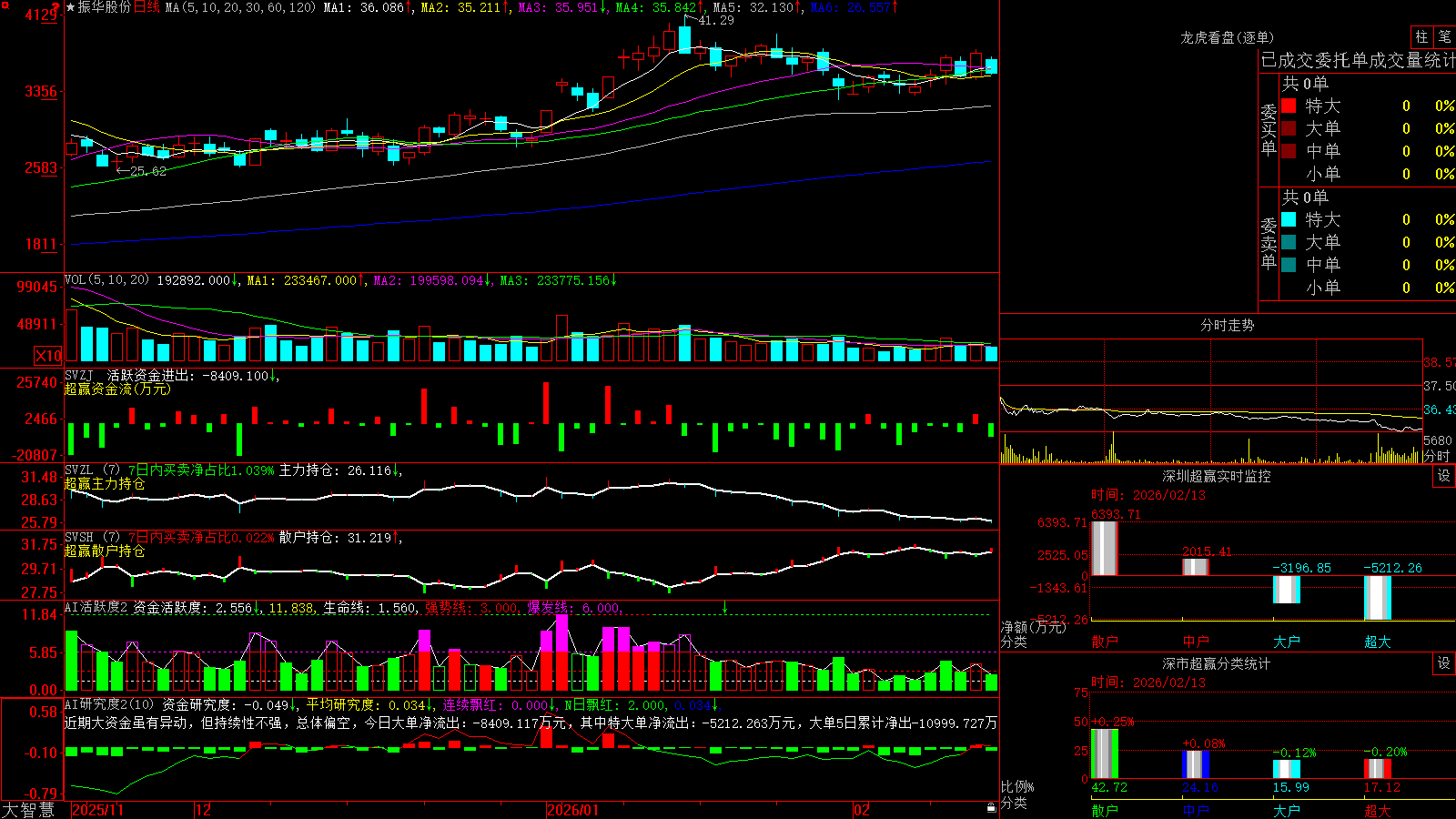The height and width of the screenshot is (819, 1456).
Task: Click the 委卖单 section label
Action: click(1269, 244)
